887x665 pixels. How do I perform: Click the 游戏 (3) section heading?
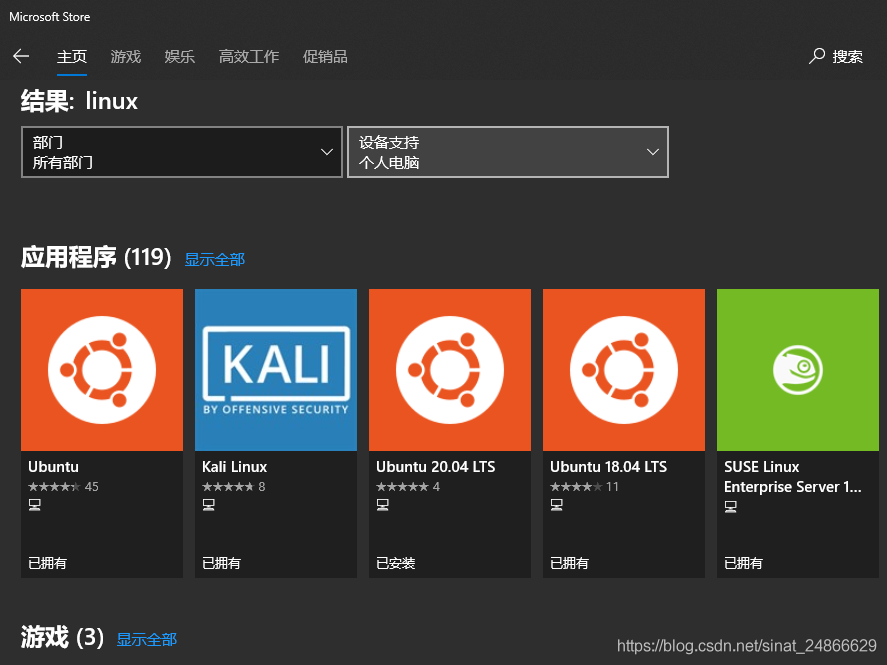(62, 637)
